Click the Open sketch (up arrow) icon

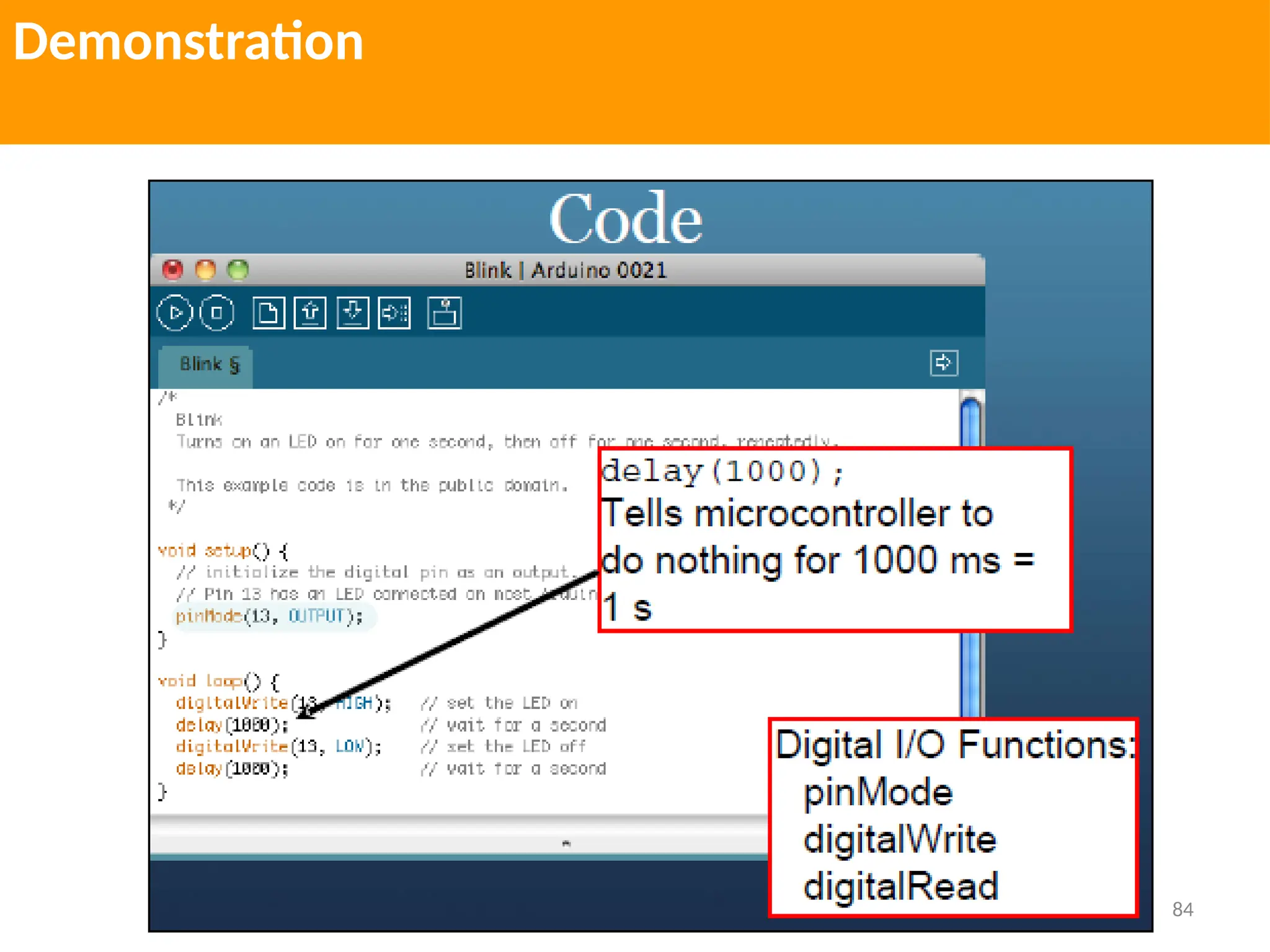click(x=310, y=313)
